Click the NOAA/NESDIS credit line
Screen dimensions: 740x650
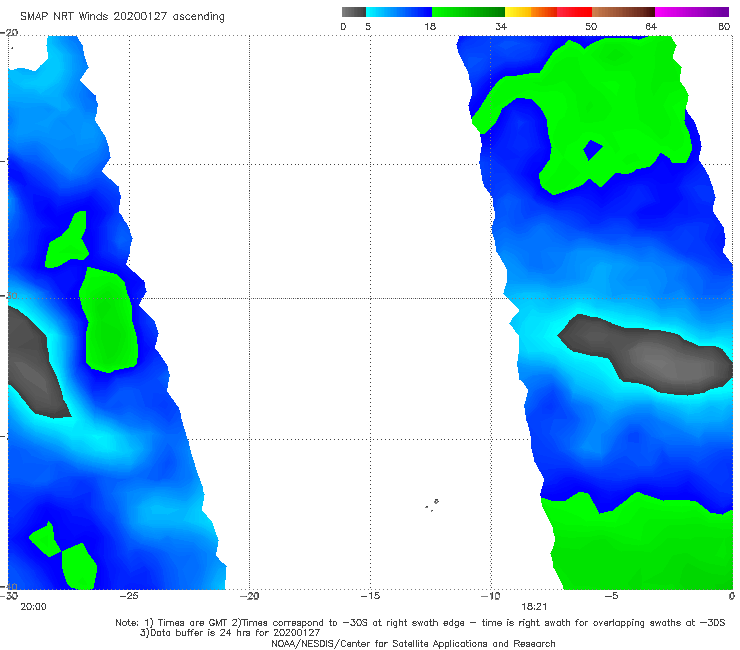413,644
